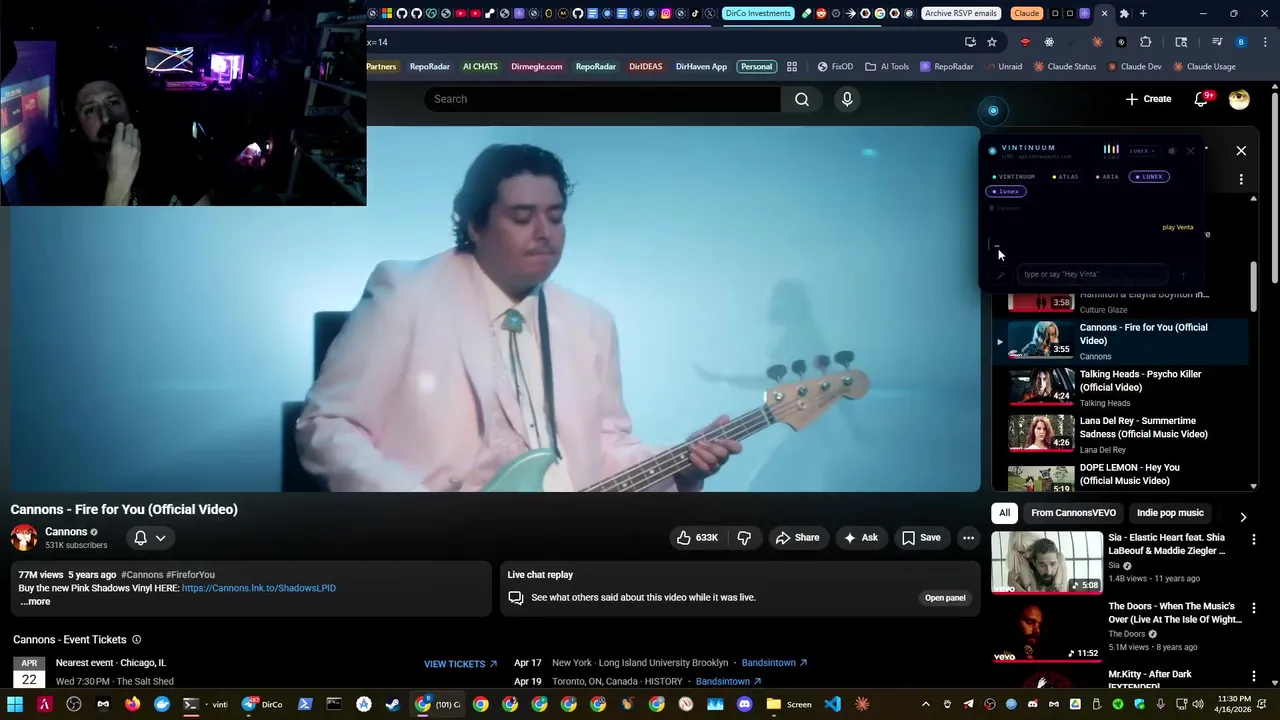
Task: Toggle the Cannons channel notification bell
Action: 150,538
